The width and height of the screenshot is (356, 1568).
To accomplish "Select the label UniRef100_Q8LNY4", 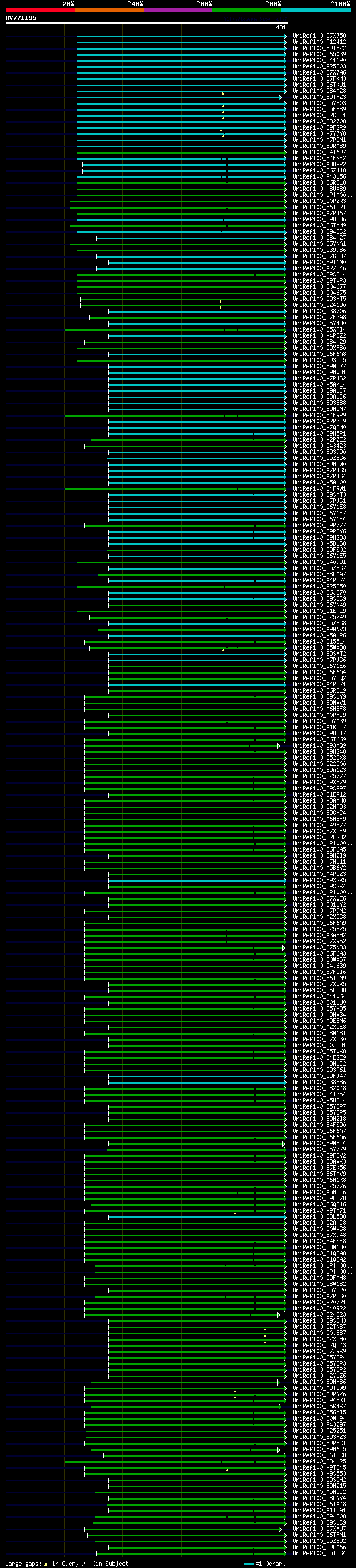I will (319, 1499).
